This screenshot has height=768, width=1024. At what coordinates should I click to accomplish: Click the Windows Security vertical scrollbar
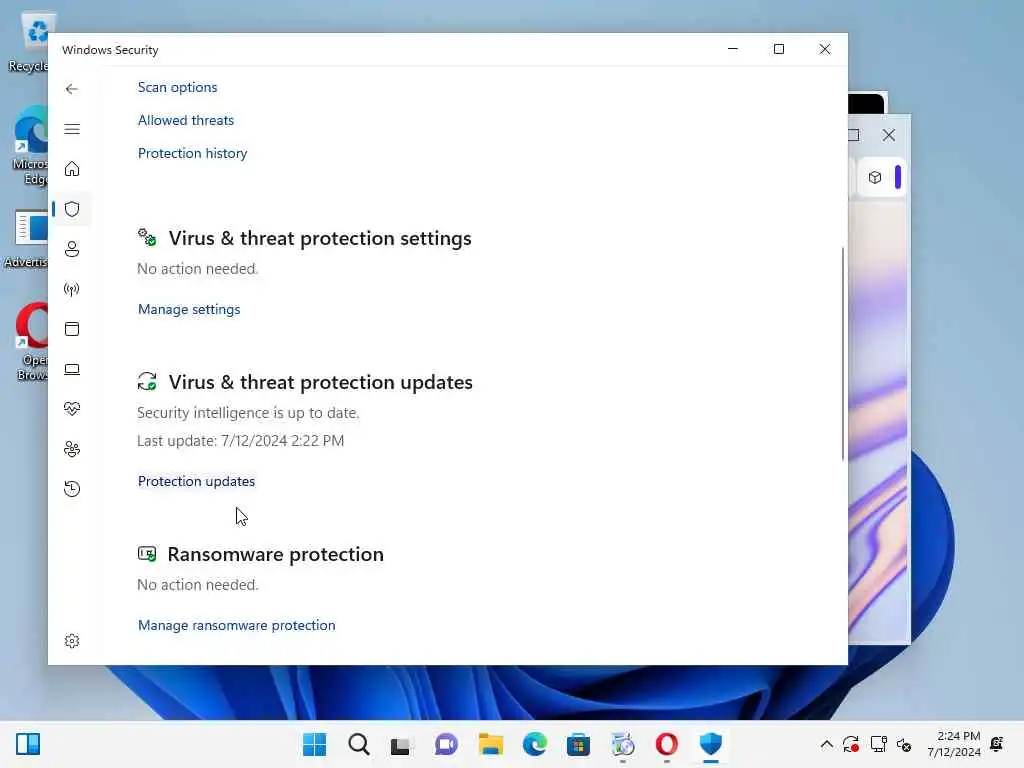coord(842,353)
